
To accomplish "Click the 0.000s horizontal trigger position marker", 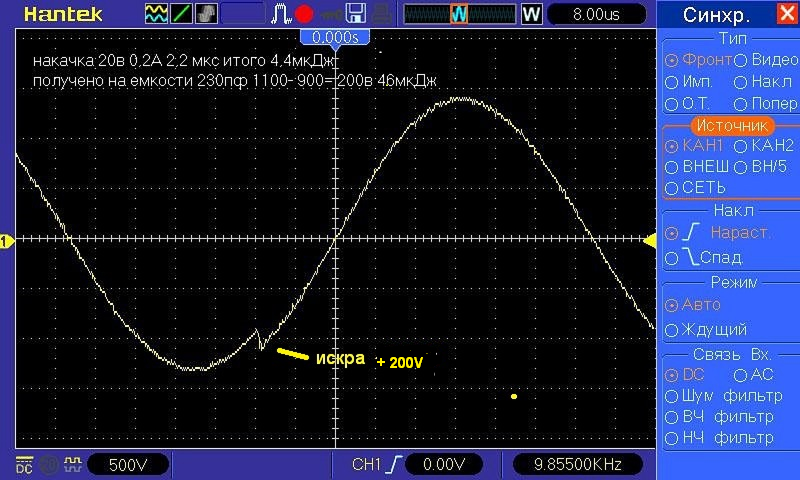I will 335,38.
